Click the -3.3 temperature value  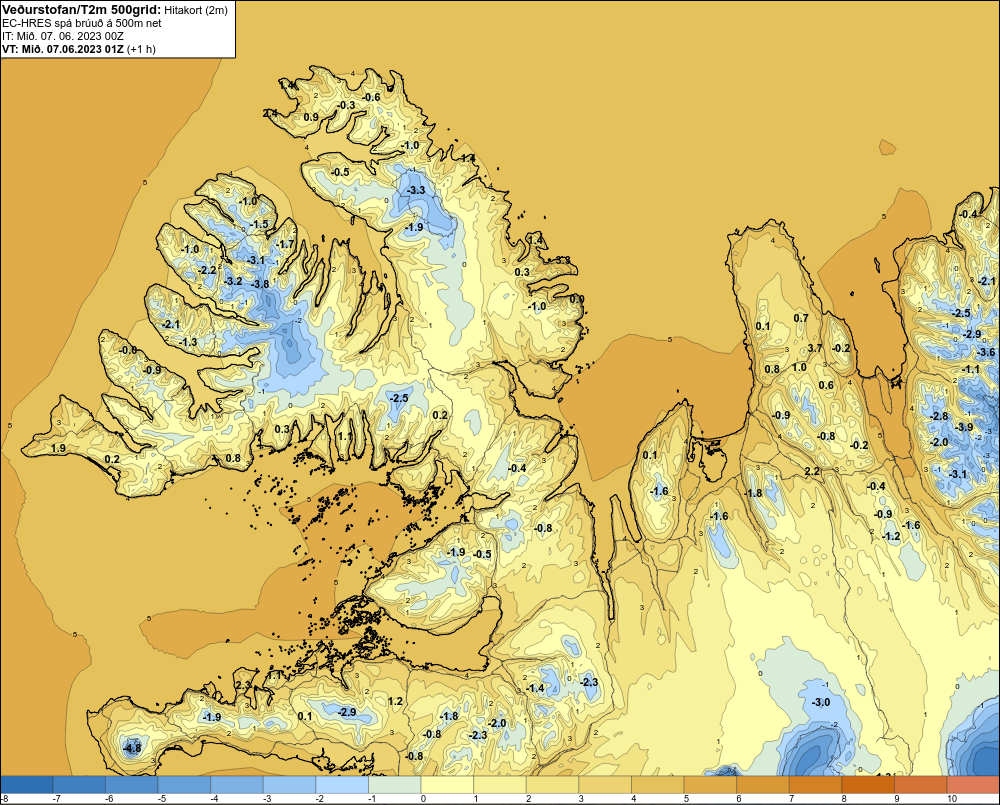pos(416,190)
